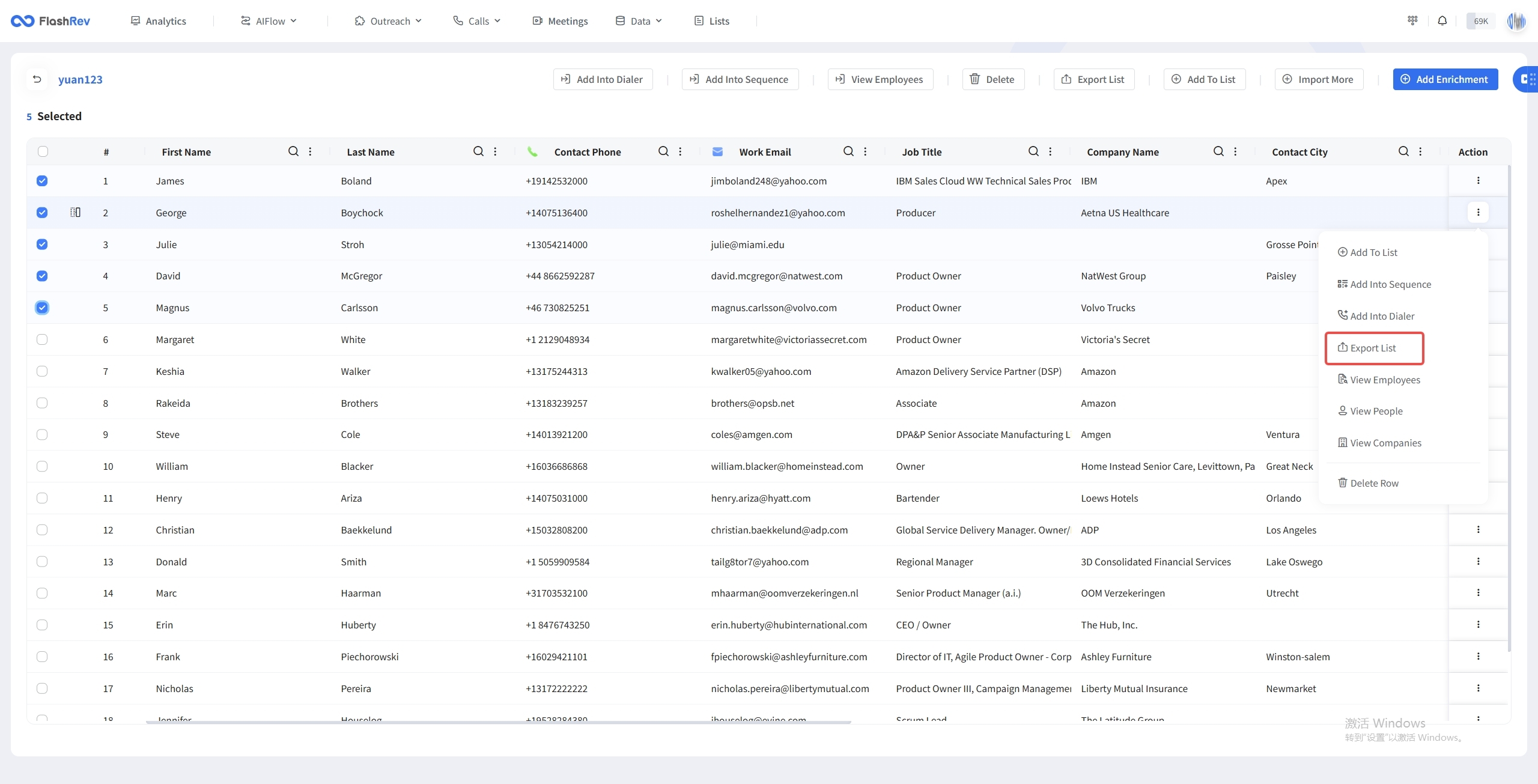Screen dimensions: 1538x784
Task: Click the green phone icon in Contact Phone header
Action: click(x=532, y=151)
